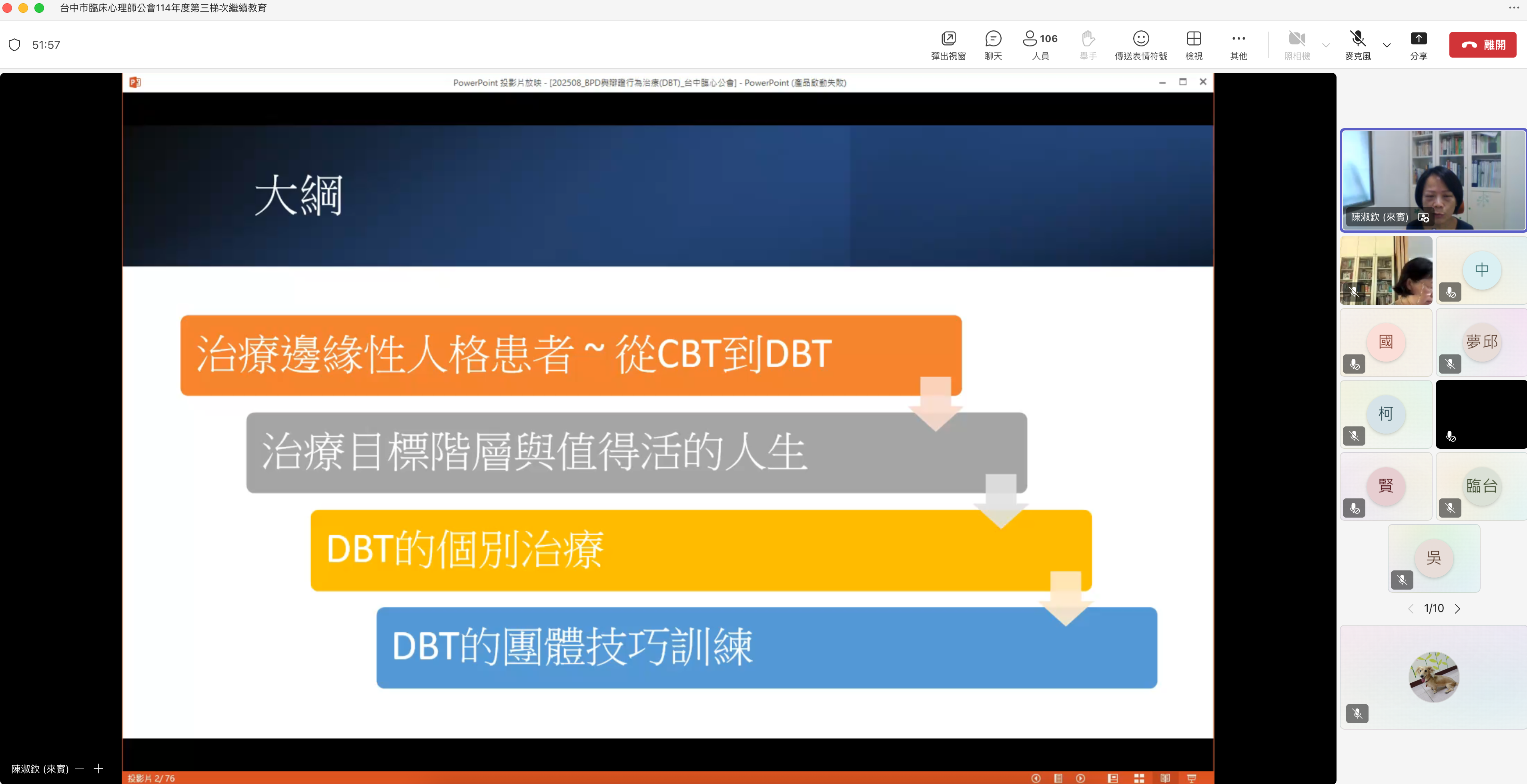Image resolution: width=1527 pixels, height=784 pixels.
Task: Open the more options (其他) menu
Action: (x=1238, y=45)
